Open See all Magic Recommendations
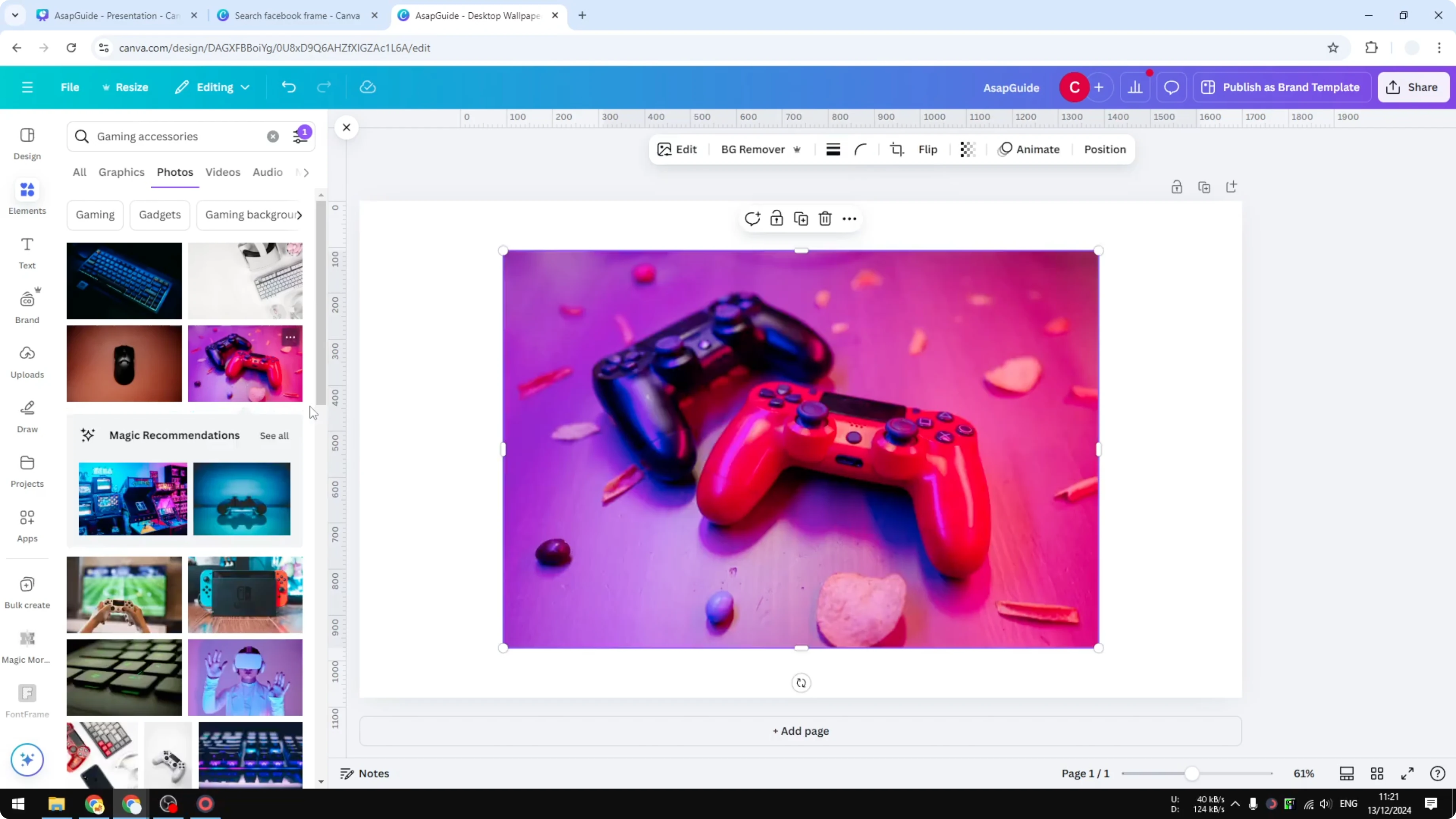The image size is (1456, 819). click(274, 435)
